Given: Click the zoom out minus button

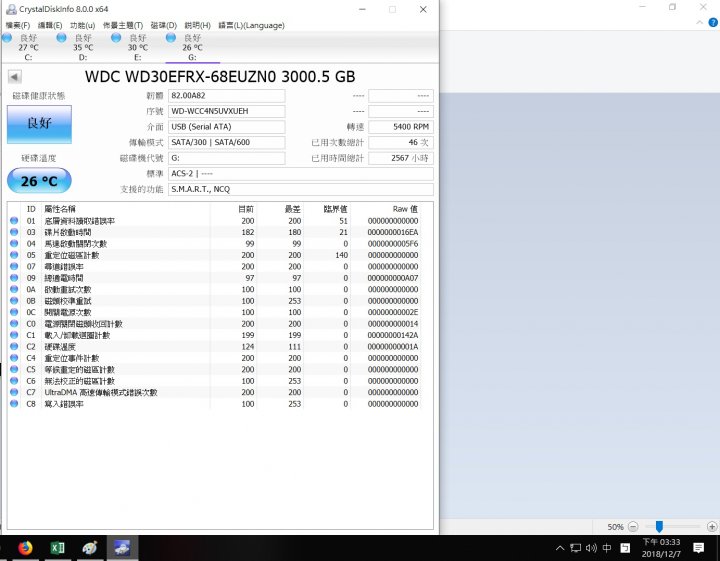Looking at the screenshot, I should (633, 527).
